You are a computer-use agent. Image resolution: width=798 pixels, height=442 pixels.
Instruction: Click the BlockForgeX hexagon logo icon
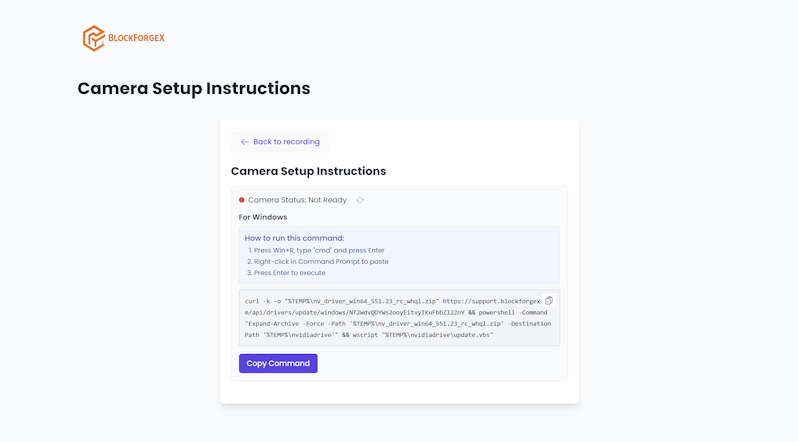pyautogui.click(x=93, y=38)
